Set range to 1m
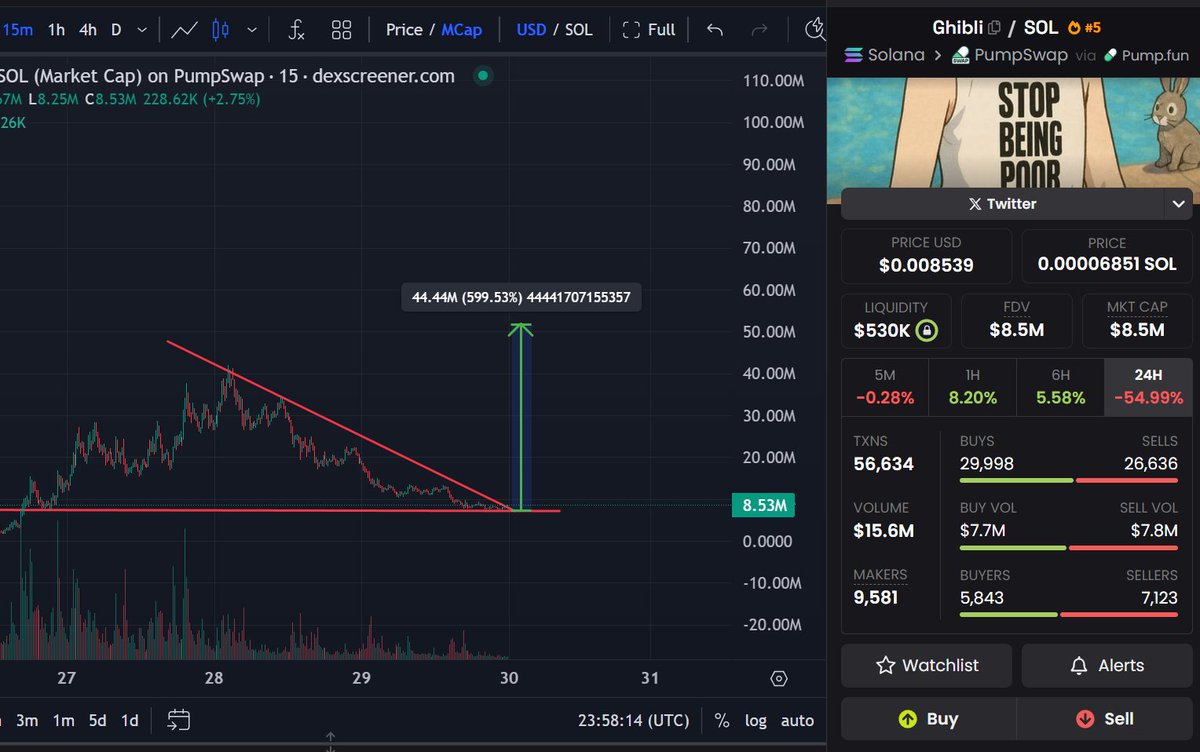Image resolution: width=1200 pixels, height=752 pixels. pyautogui.click(x=63, y=720)
